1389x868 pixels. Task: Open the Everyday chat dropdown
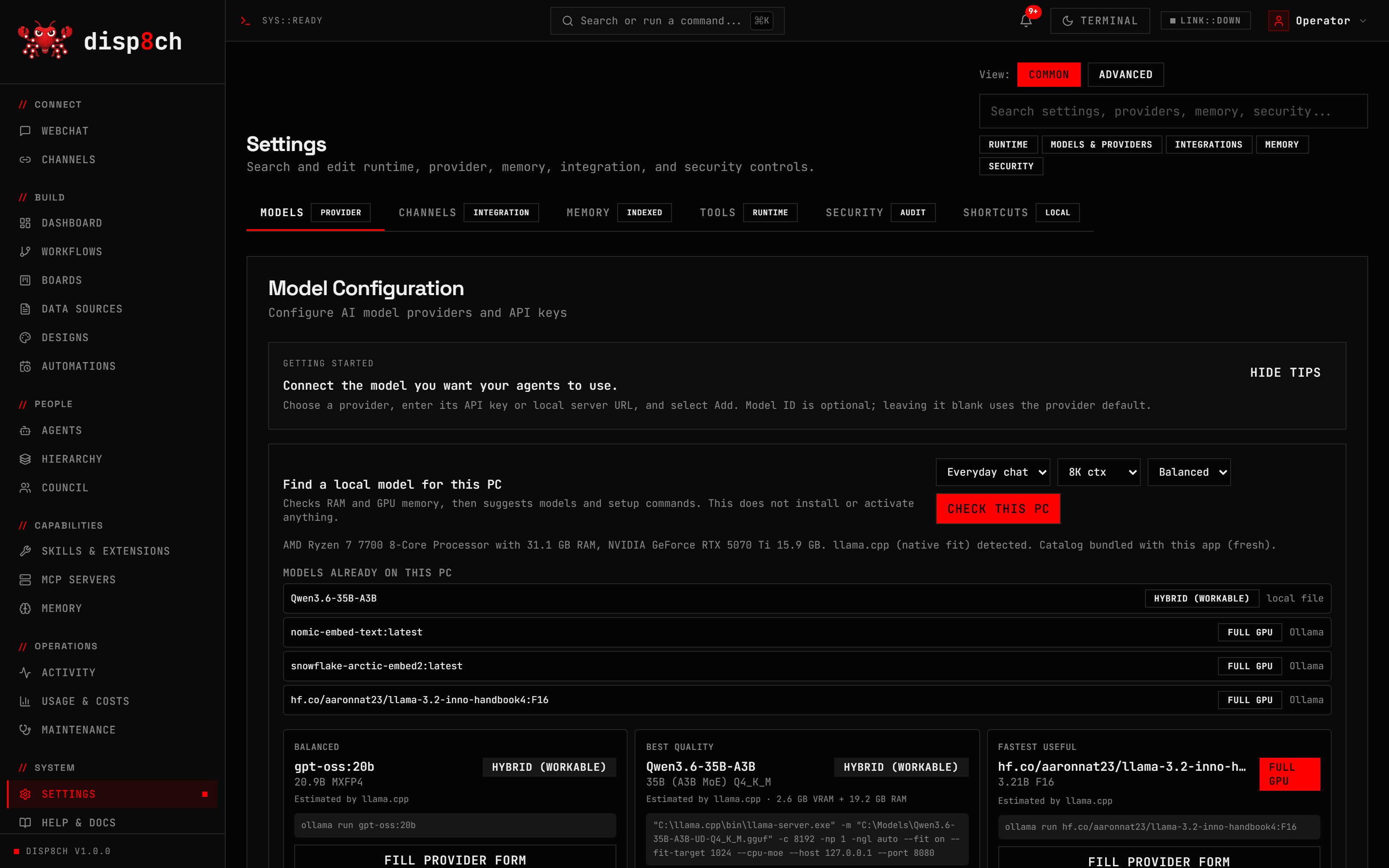coord(992,472)
